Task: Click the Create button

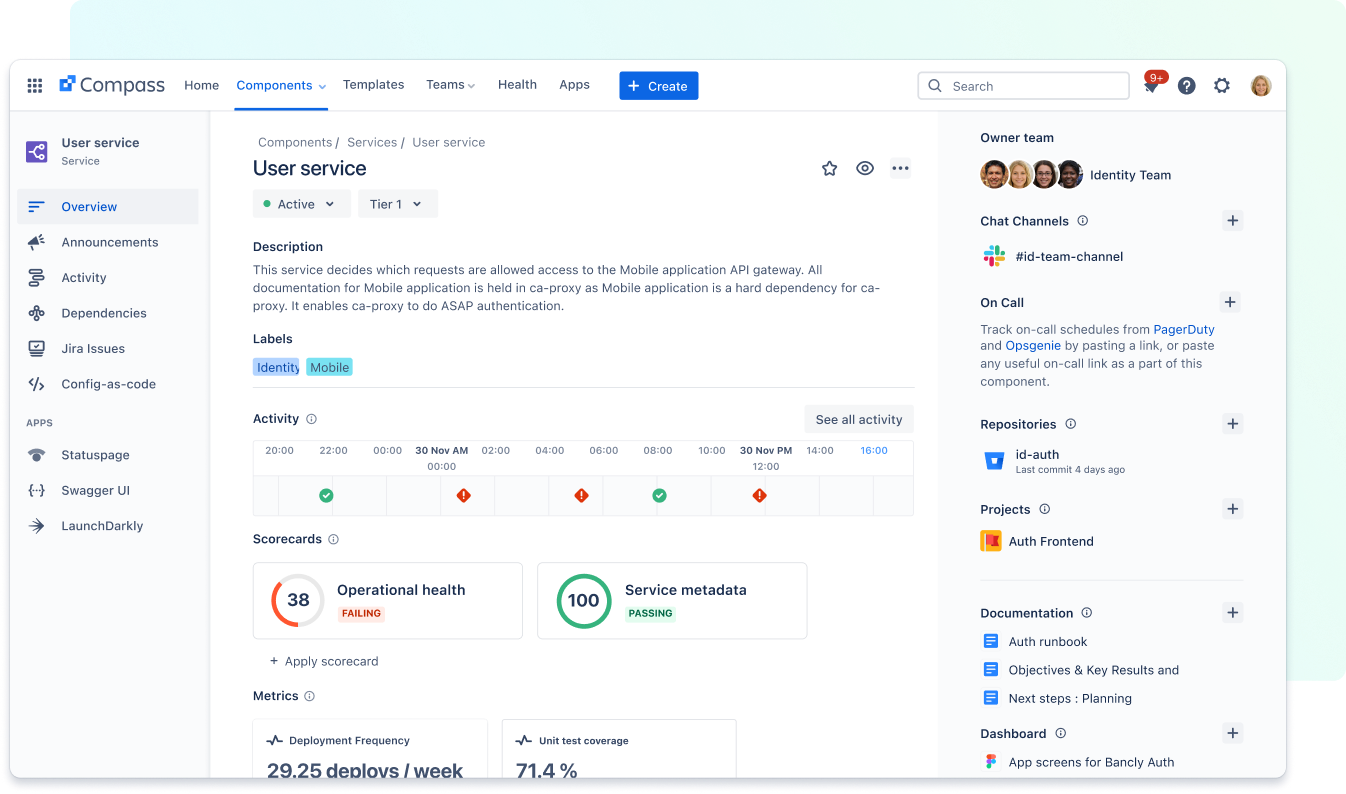Action: (x=658, y=86)
